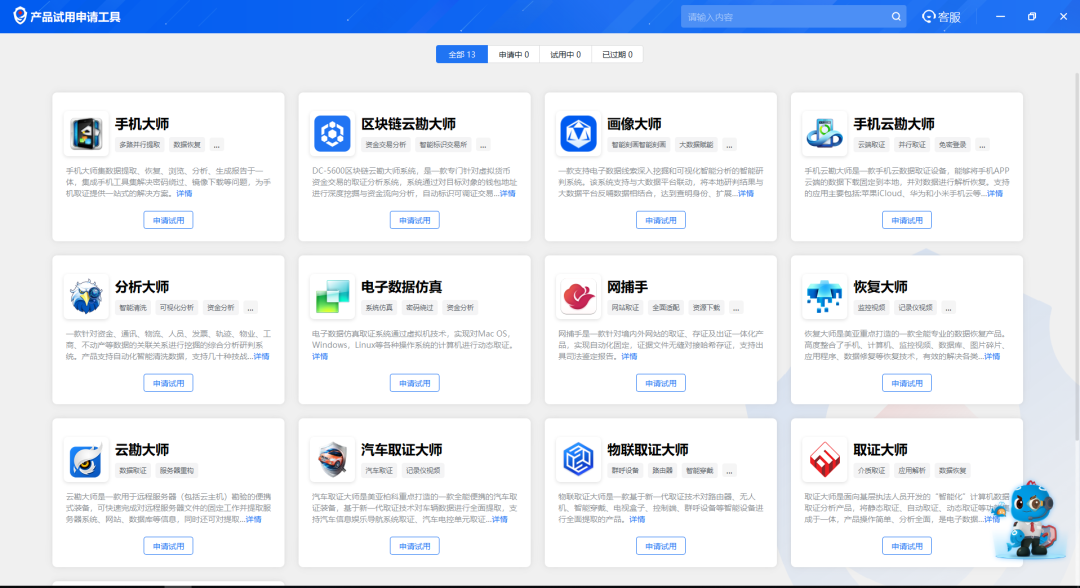The height and width of the screenshot is (588, 1080).
Task: Open 详情 link in 物联取证大师 description
Action: 637,520
